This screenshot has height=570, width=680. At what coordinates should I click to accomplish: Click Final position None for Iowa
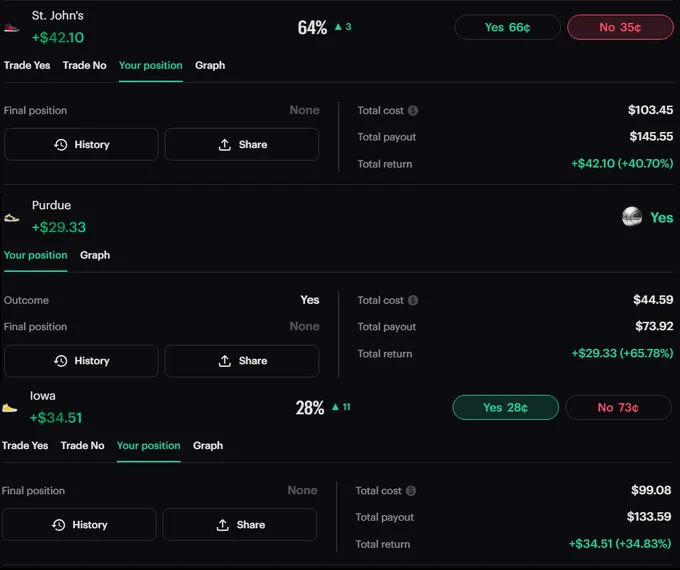302,490
